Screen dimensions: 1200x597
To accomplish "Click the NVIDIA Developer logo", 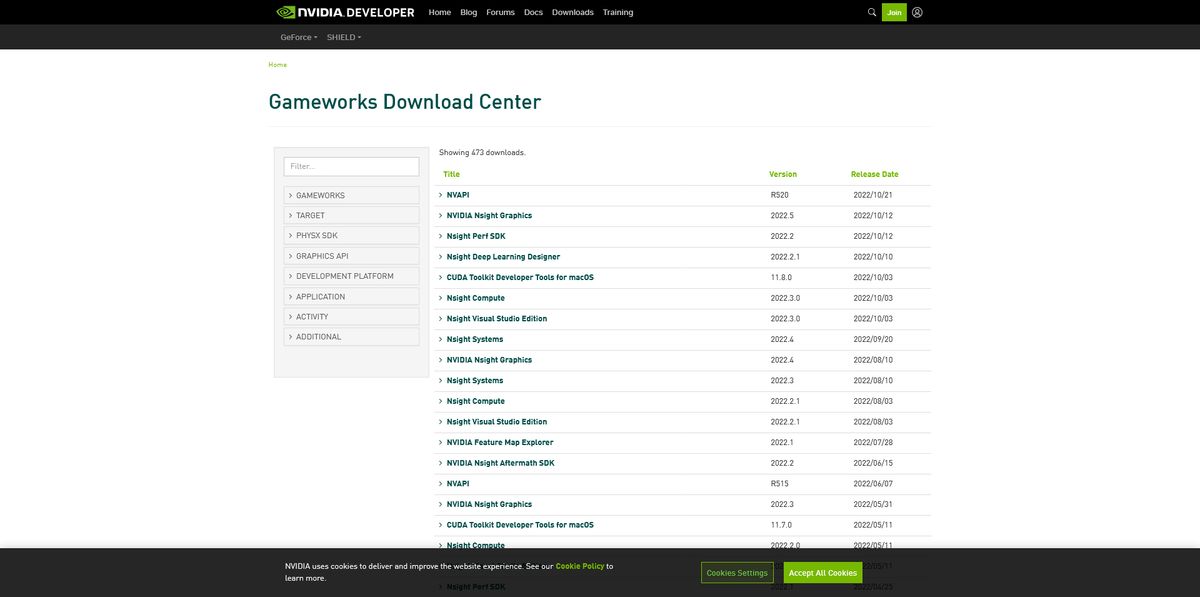I will [x=345, y=10].
